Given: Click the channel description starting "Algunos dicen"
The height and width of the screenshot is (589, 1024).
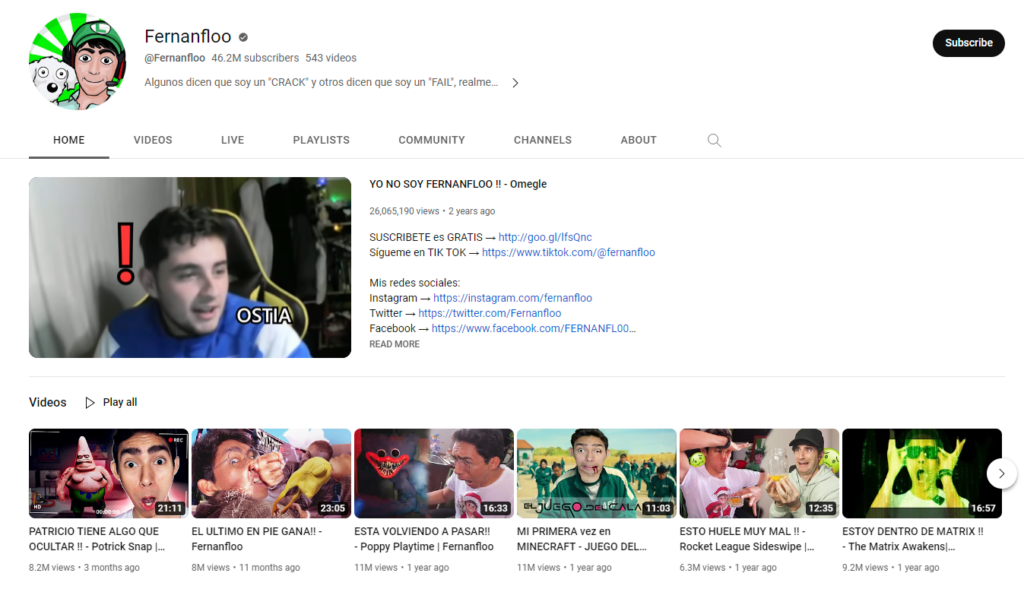Looking at the screenshot, I should (321, 82).
